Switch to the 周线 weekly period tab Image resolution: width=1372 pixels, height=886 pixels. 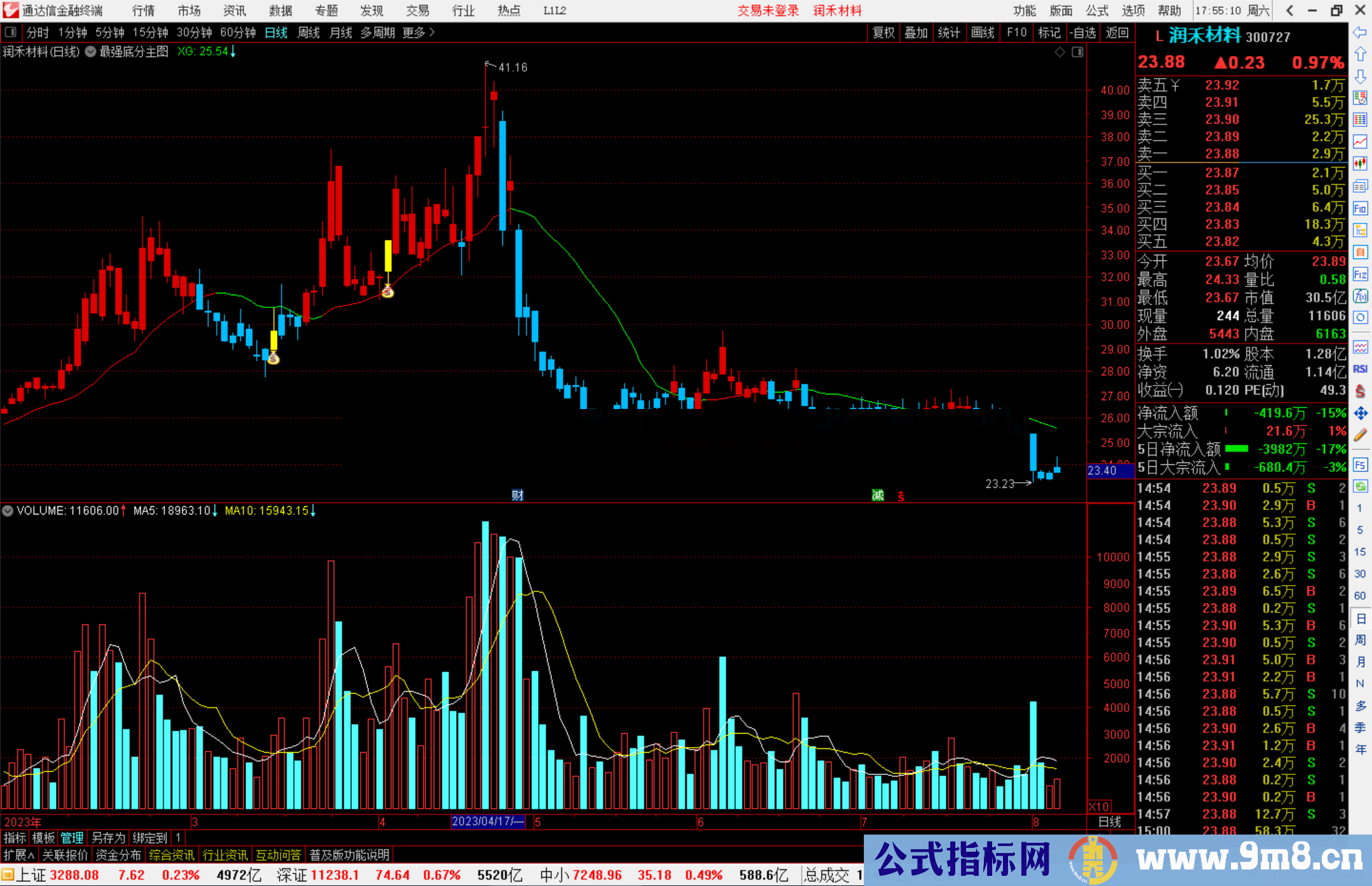[x=309, y=32]
